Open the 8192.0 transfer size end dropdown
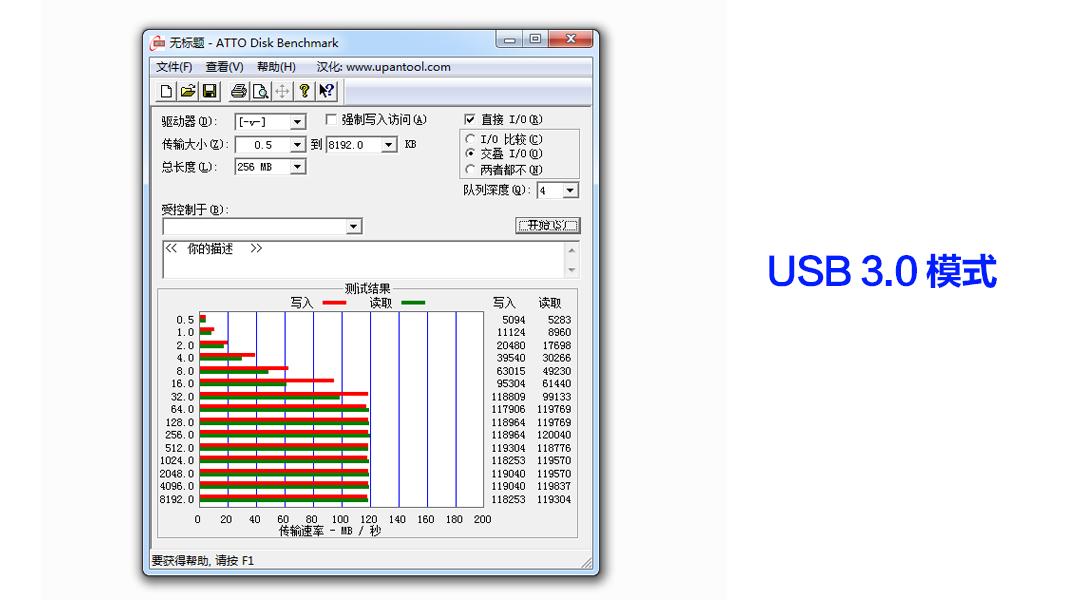This screenshot has height=600, width=1065. [389, 145]
